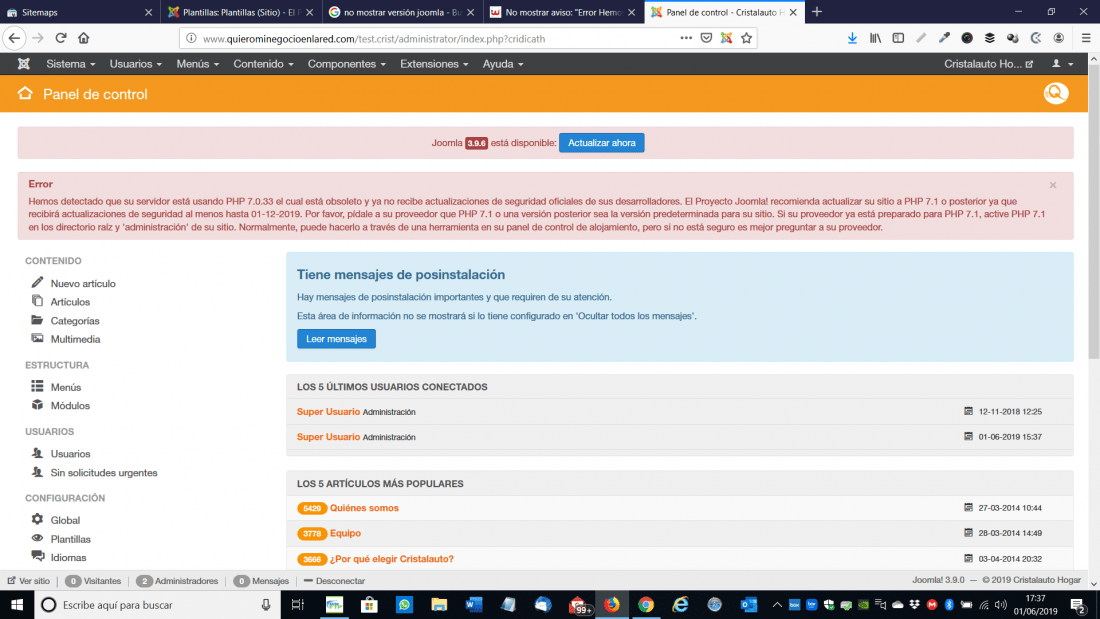Expand the Contenido dropdown
This screenshot has width=1100, height=619.
[x=263, y=64]
